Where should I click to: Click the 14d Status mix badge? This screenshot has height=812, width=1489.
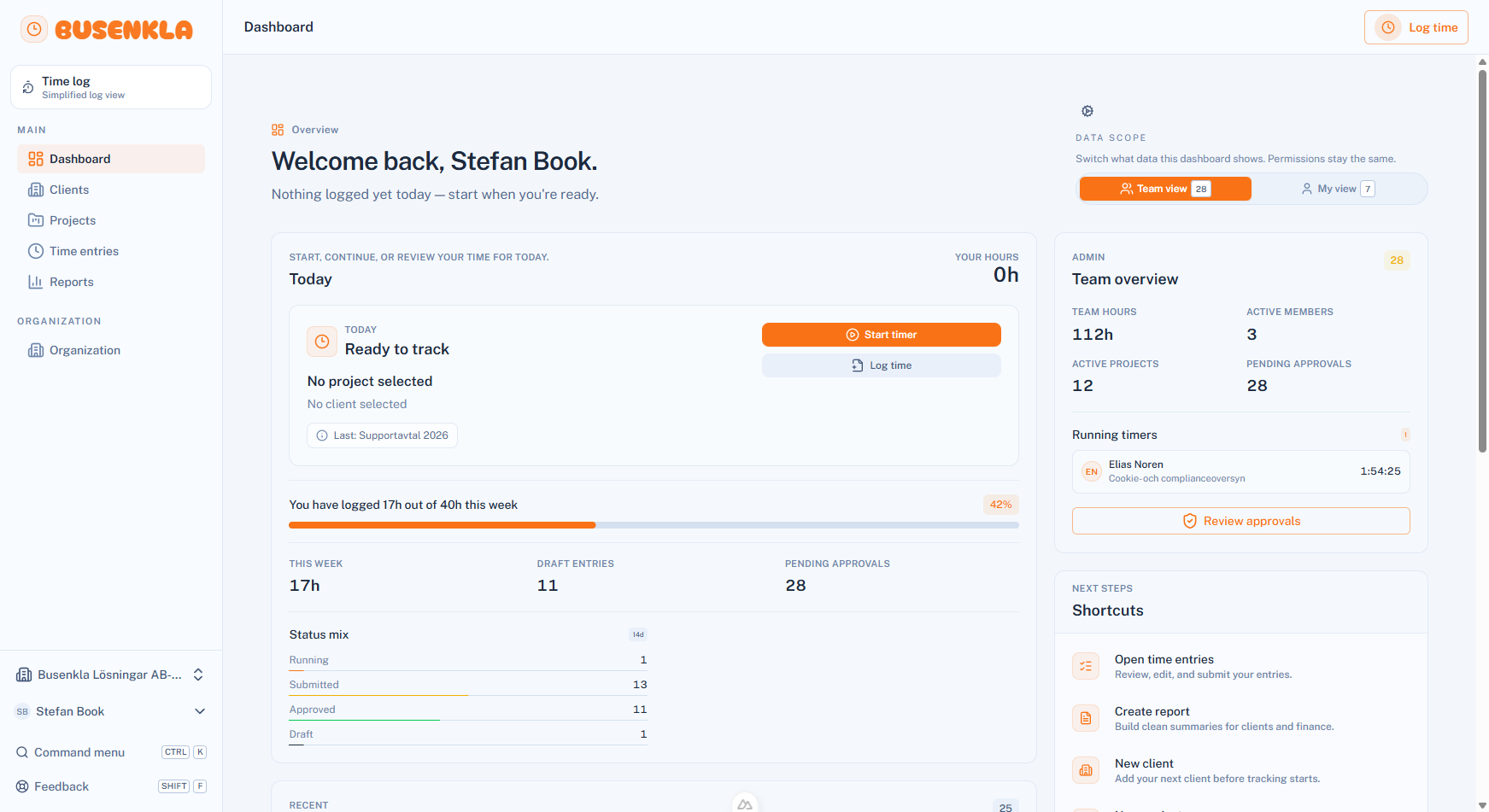coord(638,634)
